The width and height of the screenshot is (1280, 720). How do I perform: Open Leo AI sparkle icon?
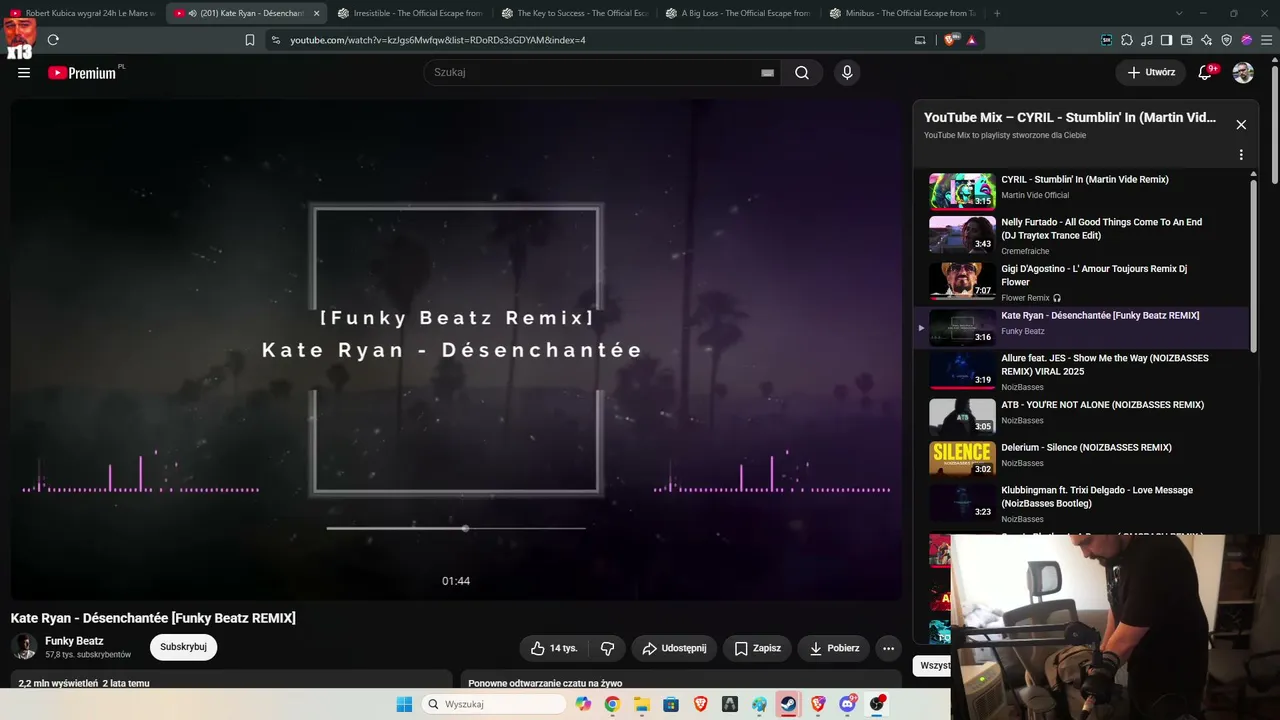pos(1207,40)
